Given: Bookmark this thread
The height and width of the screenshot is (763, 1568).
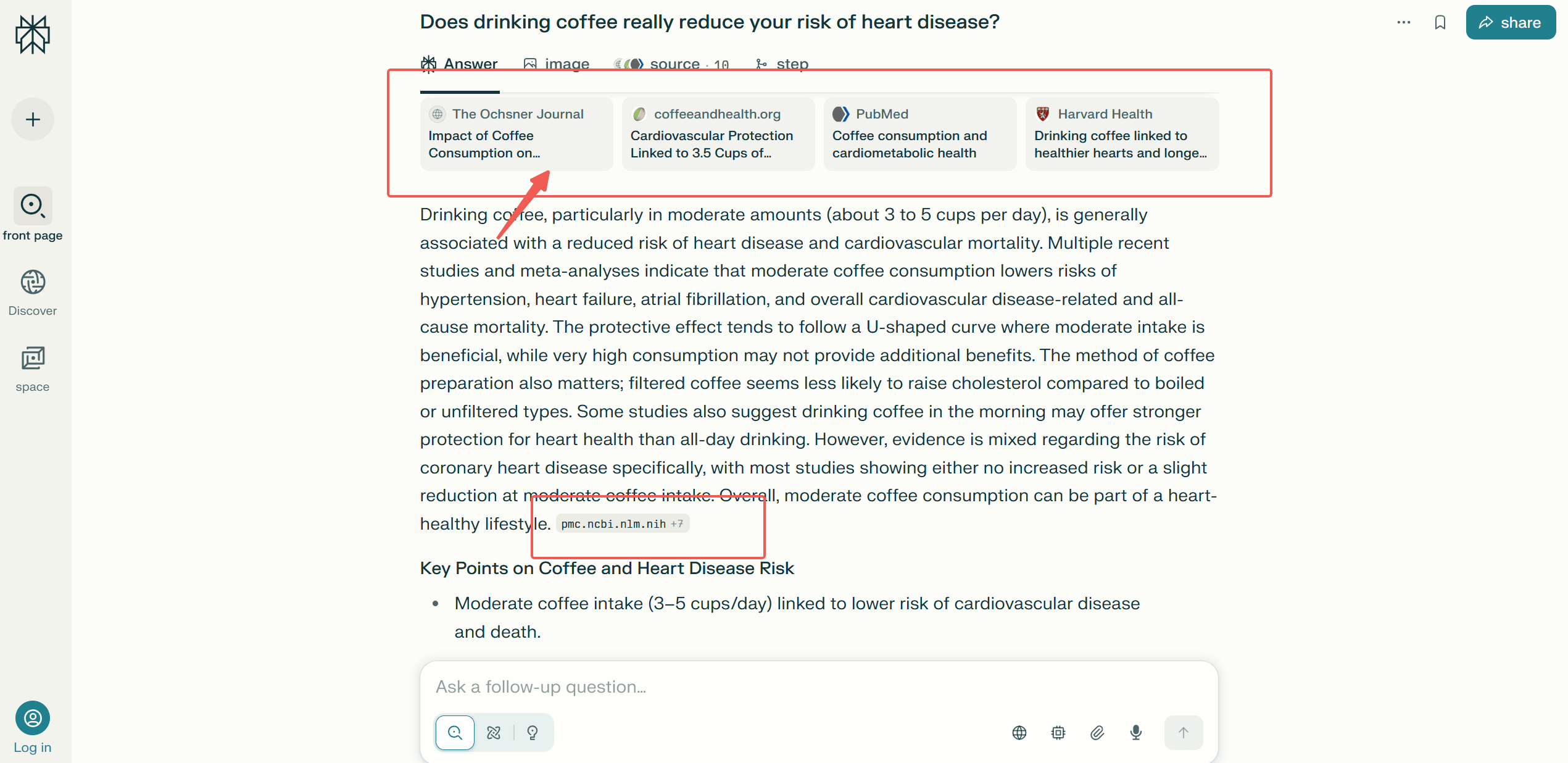Looking at the screenshot, I should pyautogui.click(x=1440, y=23).
